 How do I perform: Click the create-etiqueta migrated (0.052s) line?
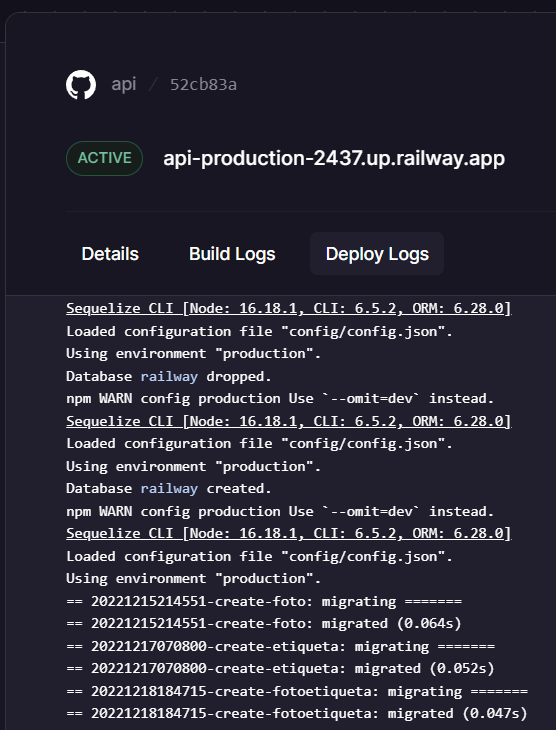click(280, 669)
